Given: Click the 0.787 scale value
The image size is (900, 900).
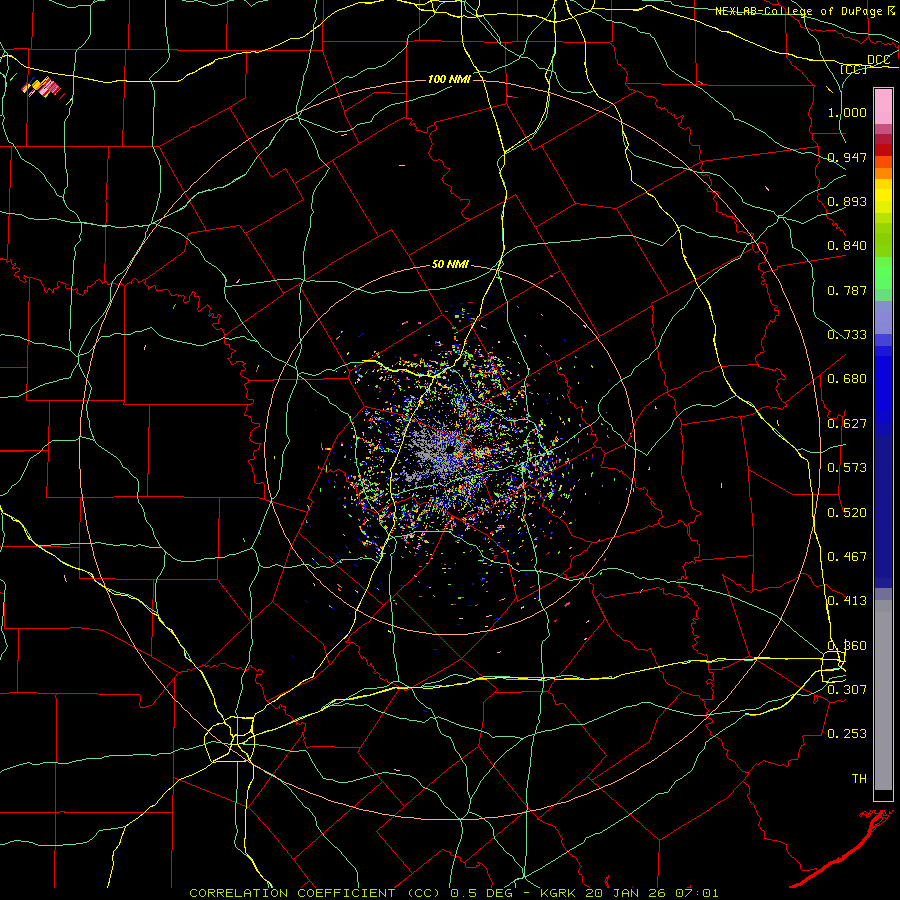Looking at the screenshot, I should (847, 290).
